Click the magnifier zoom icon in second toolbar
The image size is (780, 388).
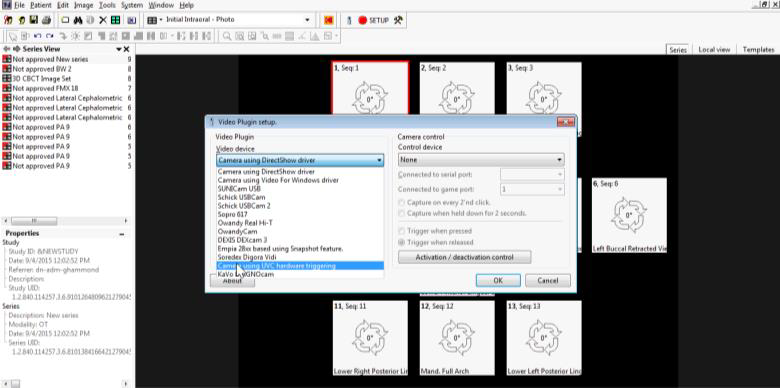pyautogui.click(x=227, y=36)
